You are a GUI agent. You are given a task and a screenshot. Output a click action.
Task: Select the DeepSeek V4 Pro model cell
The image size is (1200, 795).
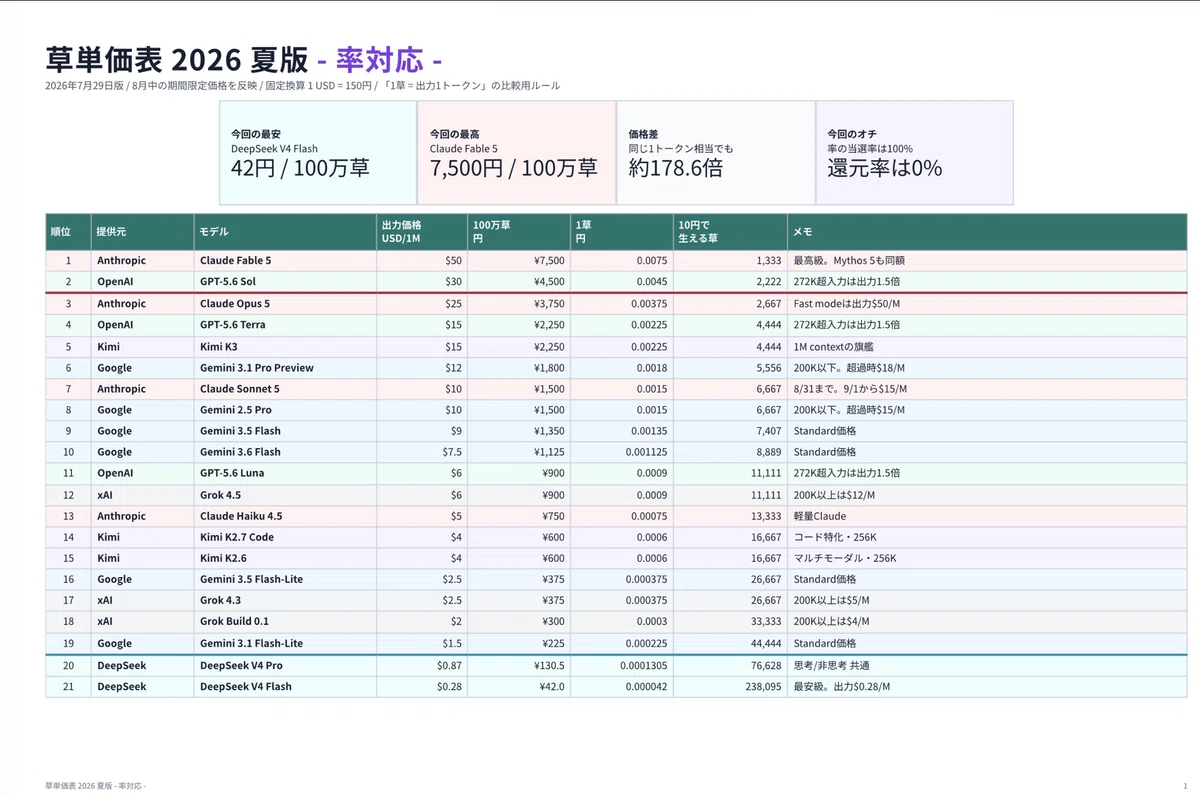click(285, 665)
